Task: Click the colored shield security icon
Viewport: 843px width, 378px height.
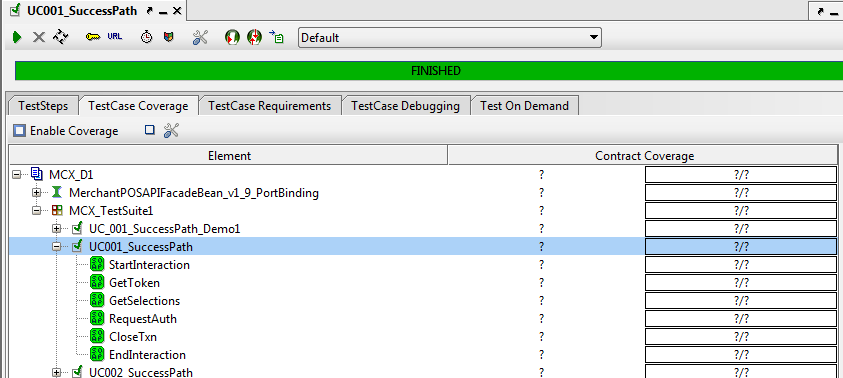Action: [169, 37]
